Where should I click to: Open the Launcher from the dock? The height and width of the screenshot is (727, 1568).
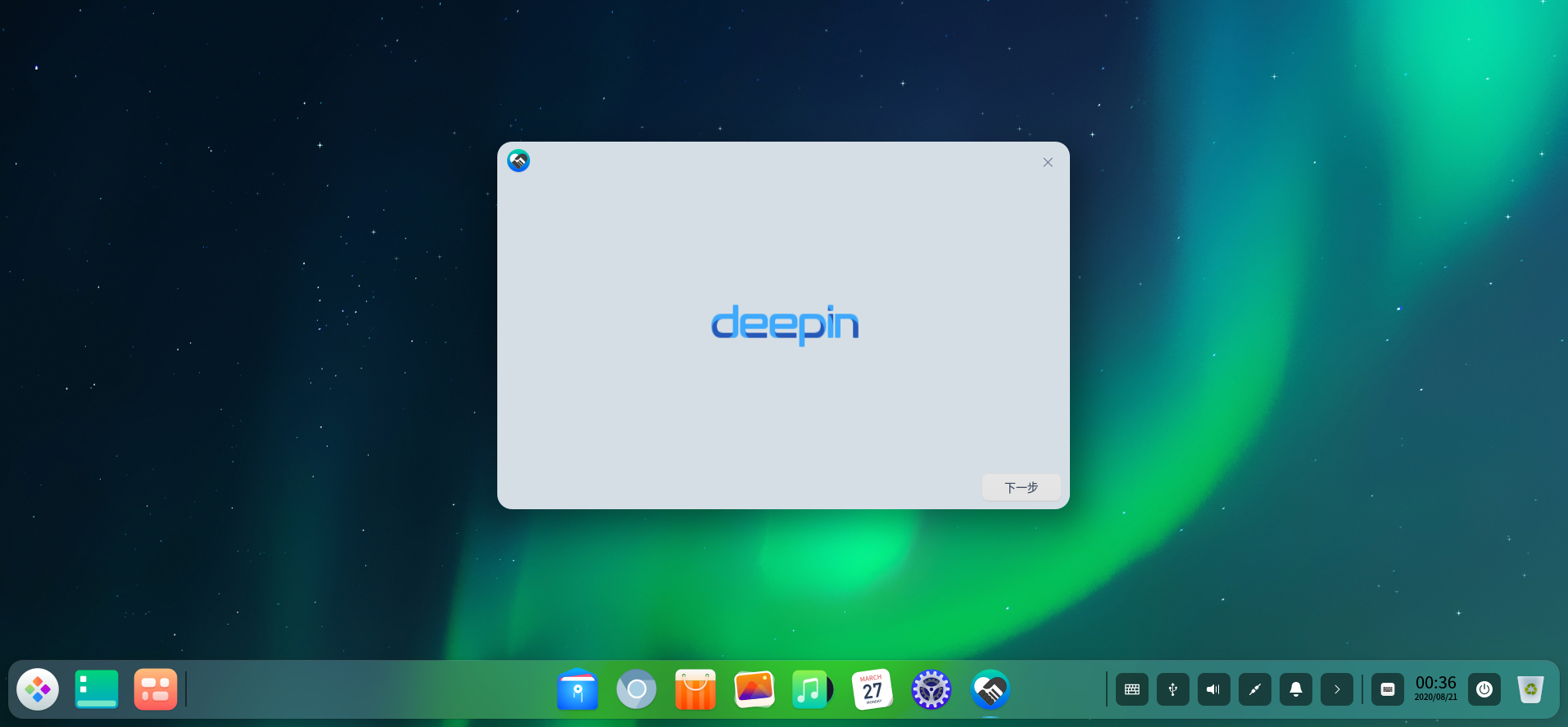click(x=38, y=689)
